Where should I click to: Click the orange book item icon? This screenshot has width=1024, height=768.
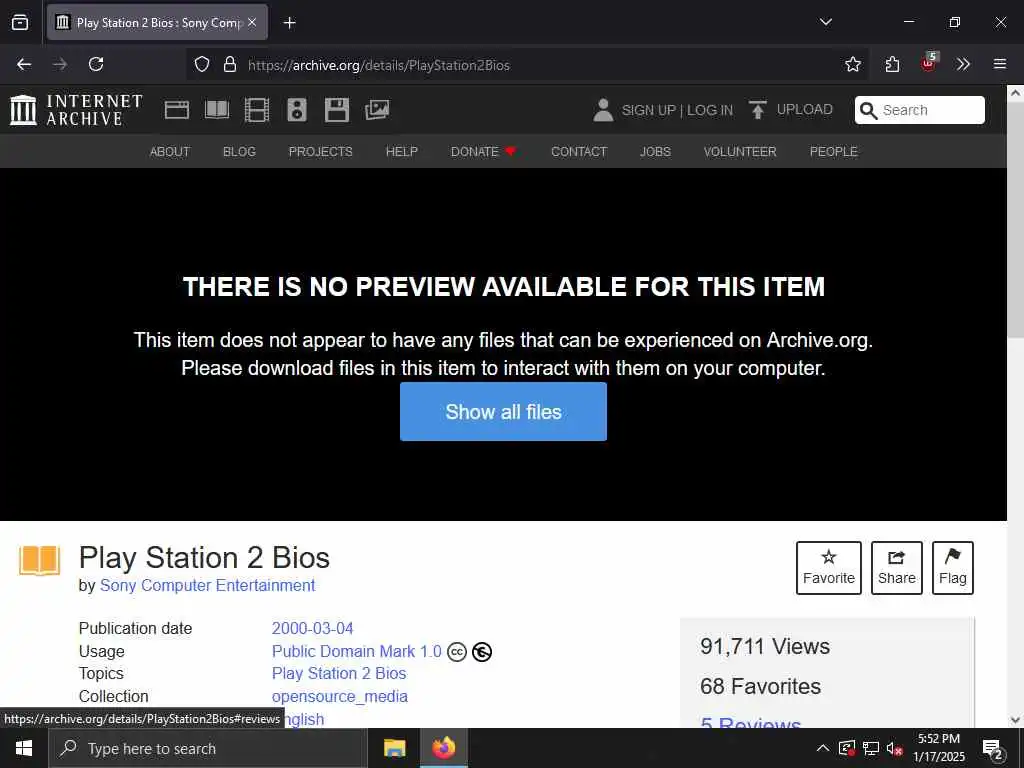(39, 560)
